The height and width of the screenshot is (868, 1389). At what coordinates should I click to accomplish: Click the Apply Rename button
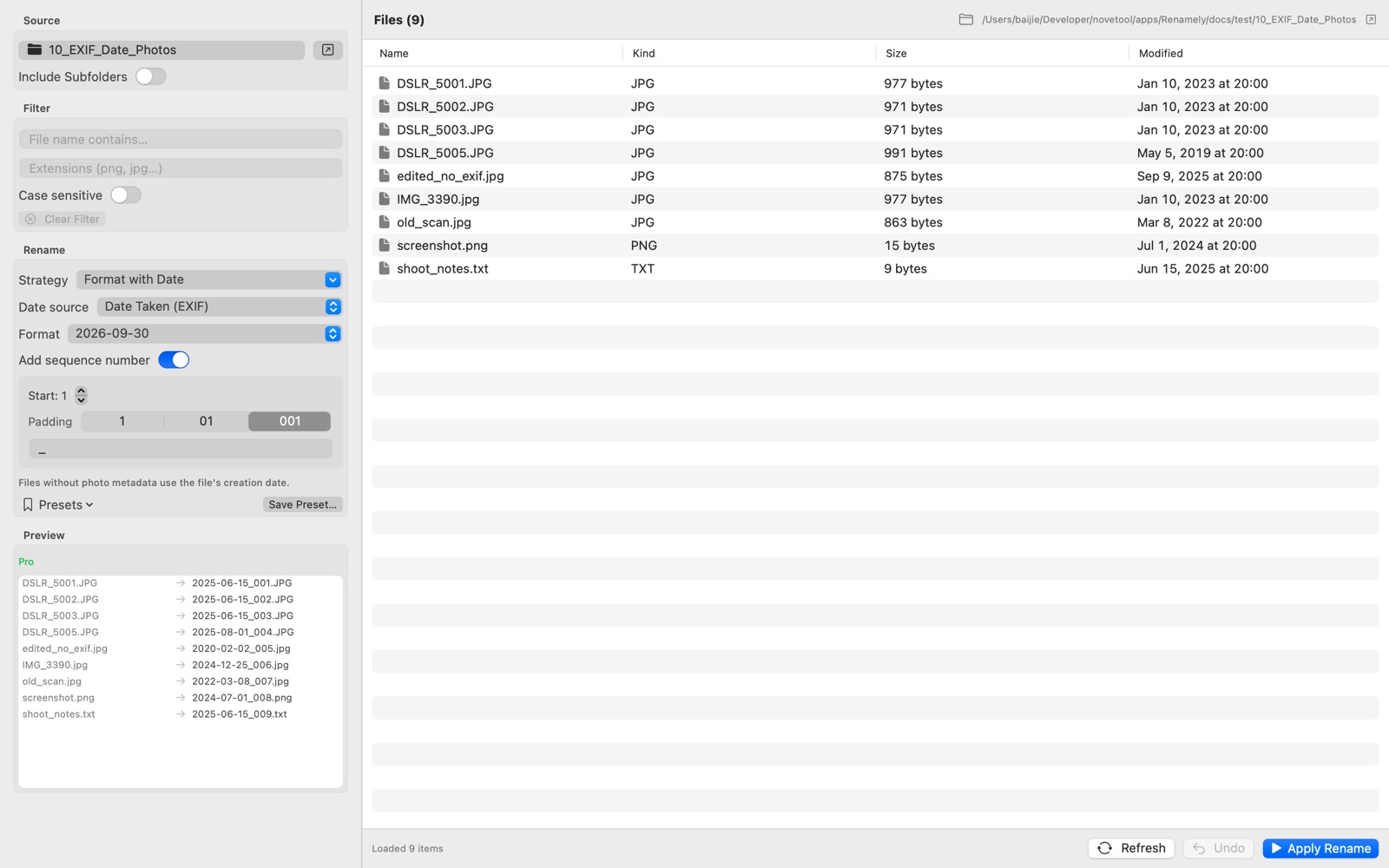pyautogui.click(x=1320, y=848)
